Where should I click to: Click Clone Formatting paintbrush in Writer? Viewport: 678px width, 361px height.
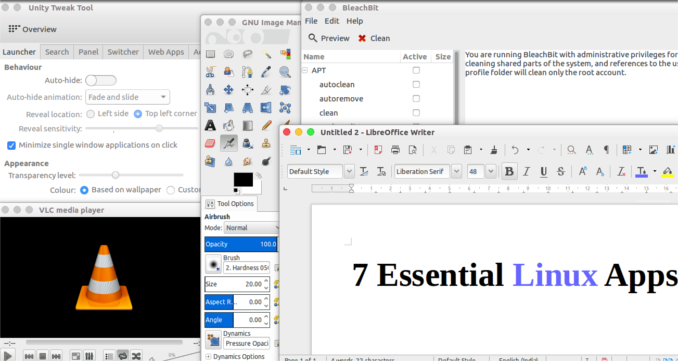494,150
